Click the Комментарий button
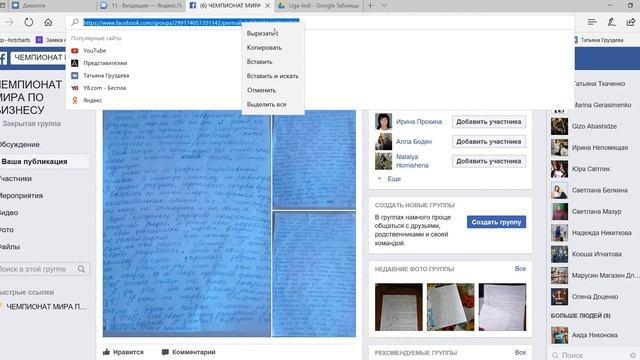Screen dimensions: 640x360 189,352
